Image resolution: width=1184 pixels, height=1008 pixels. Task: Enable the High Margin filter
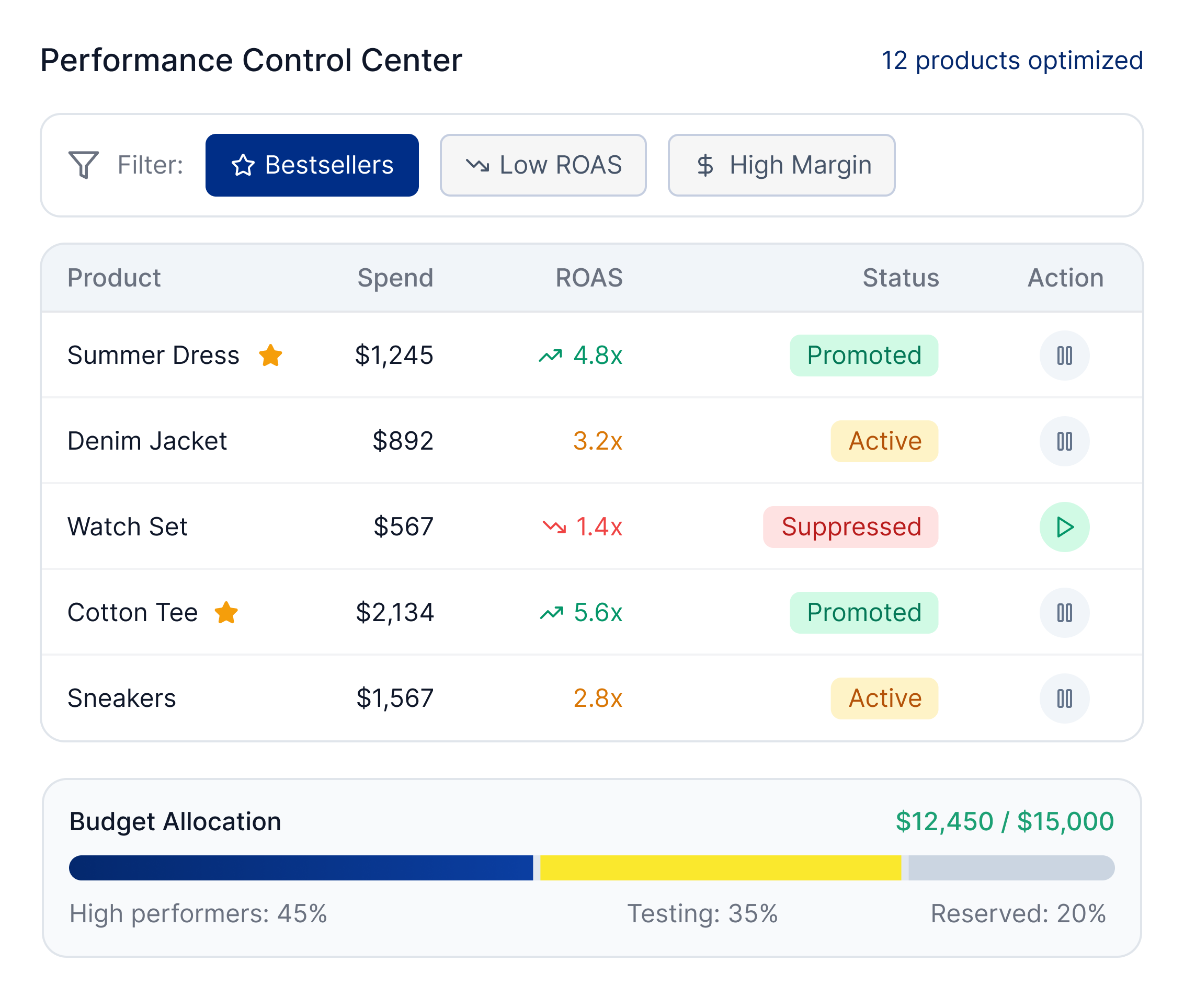click(x=781, y=165)
